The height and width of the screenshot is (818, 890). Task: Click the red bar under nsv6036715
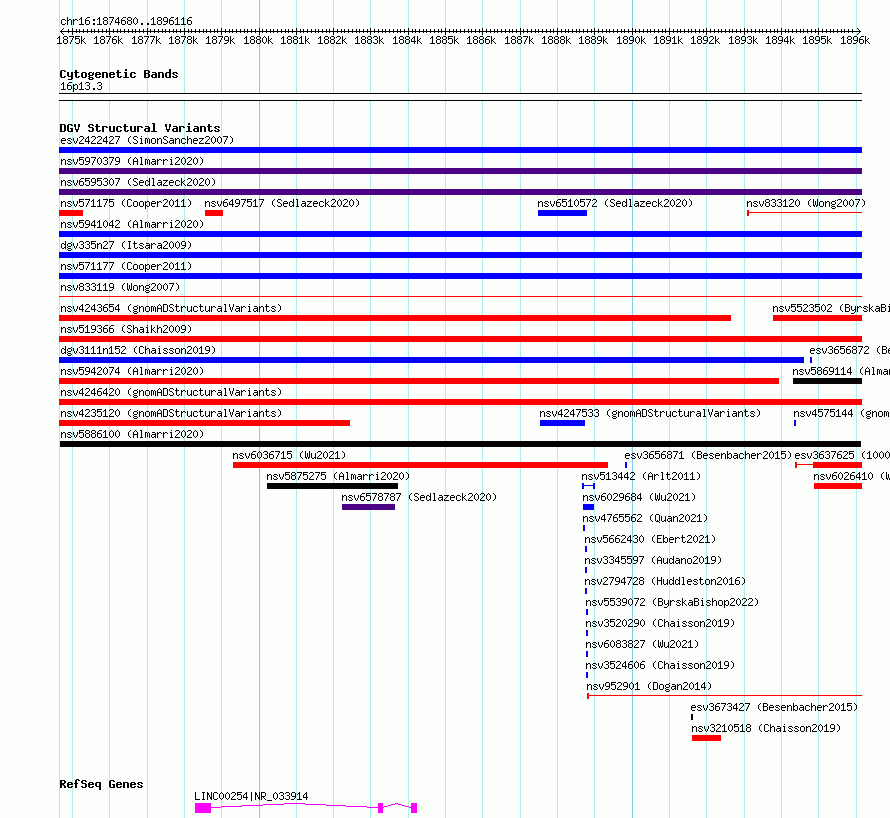[x=420, y=465]
